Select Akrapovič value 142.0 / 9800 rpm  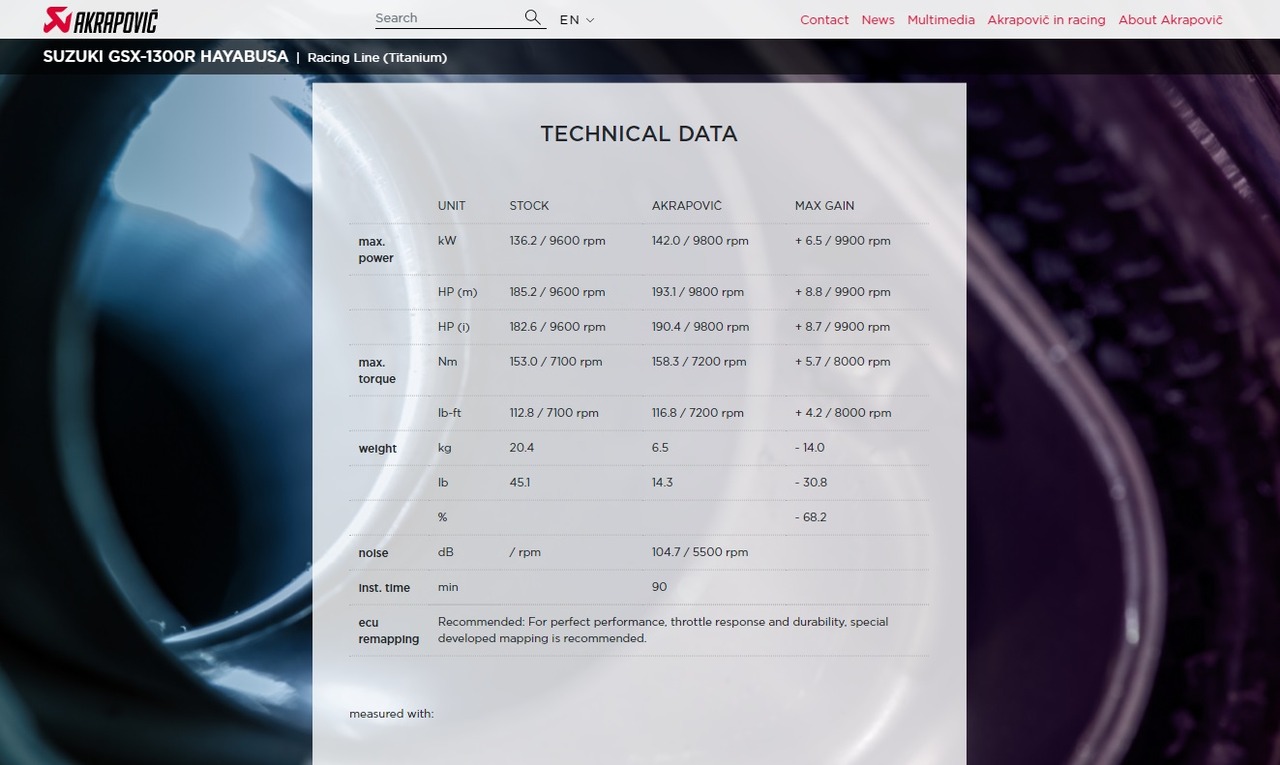700,241
